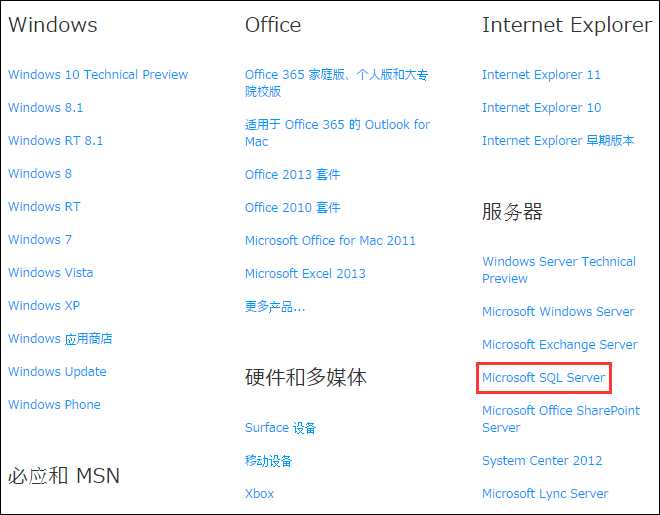This screenshot has height=515, width=660.
Task: Open Windows Server Technical Preview link
Action: point(559,270)
